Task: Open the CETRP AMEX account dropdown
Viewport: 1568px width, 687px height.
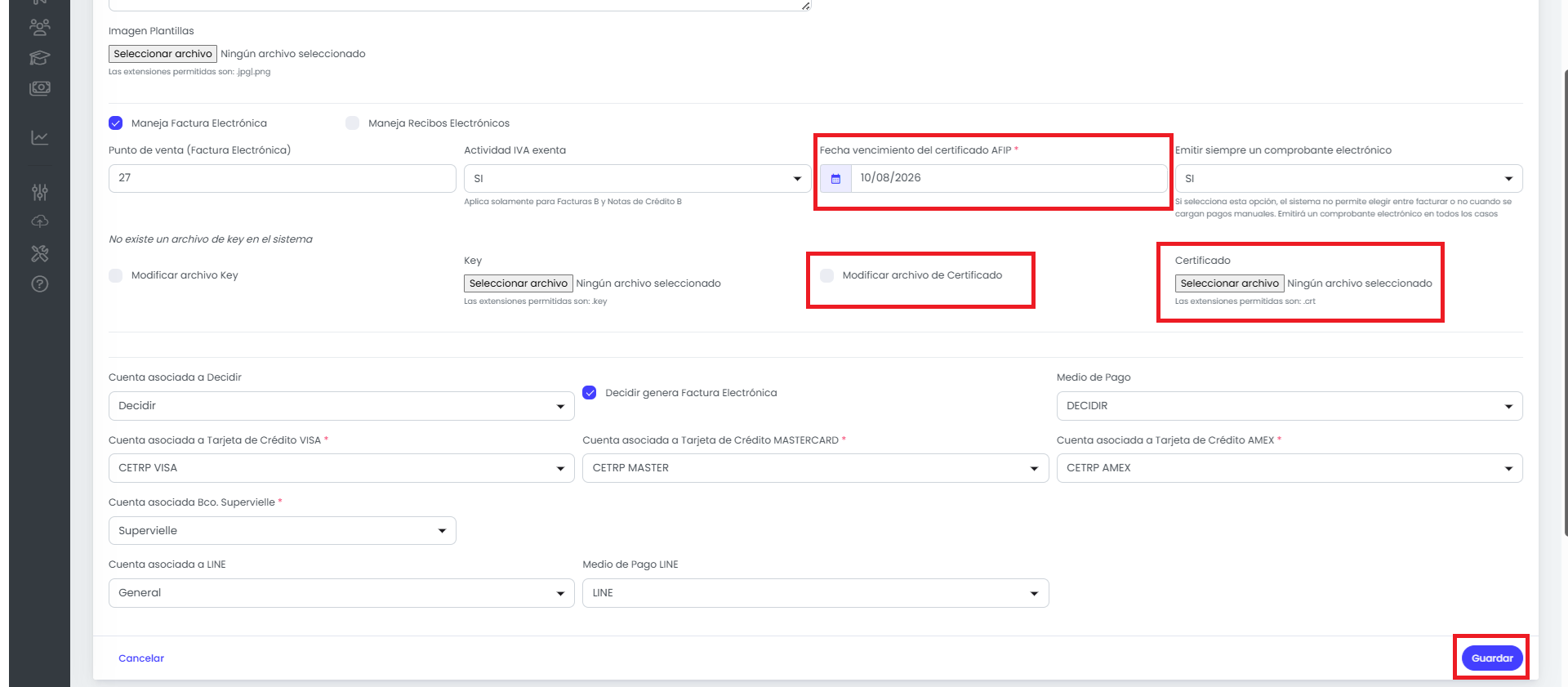Action: pyautogui.click(x=1290, y=468)
